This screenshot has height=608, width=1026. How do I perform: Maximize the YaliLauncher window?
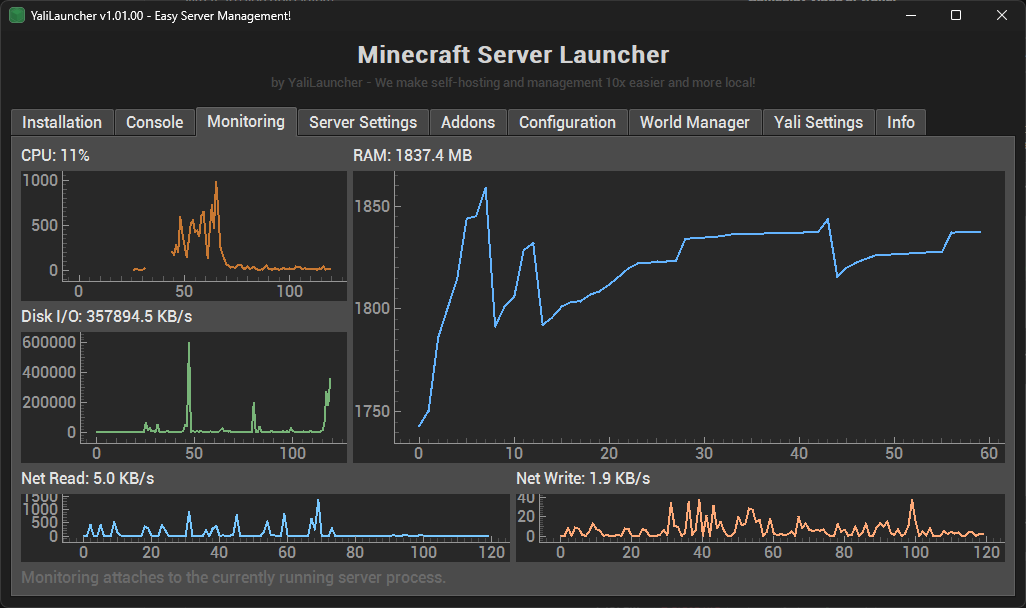[x=956, y=15]
